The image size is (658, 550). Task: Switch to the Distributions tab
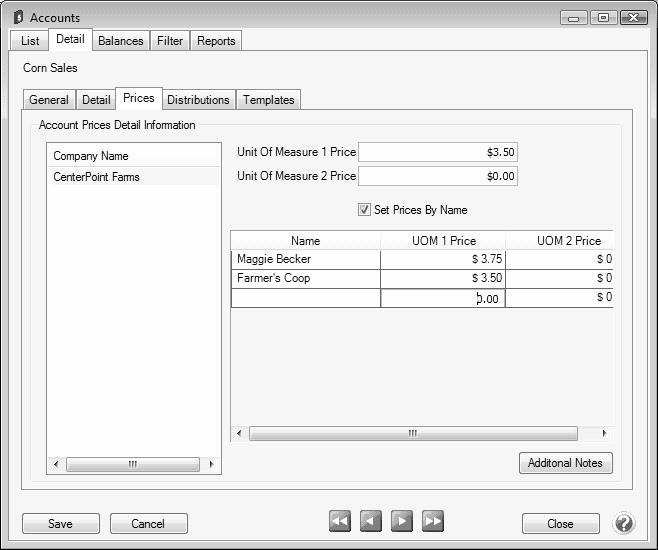click(x=198, y=100)
